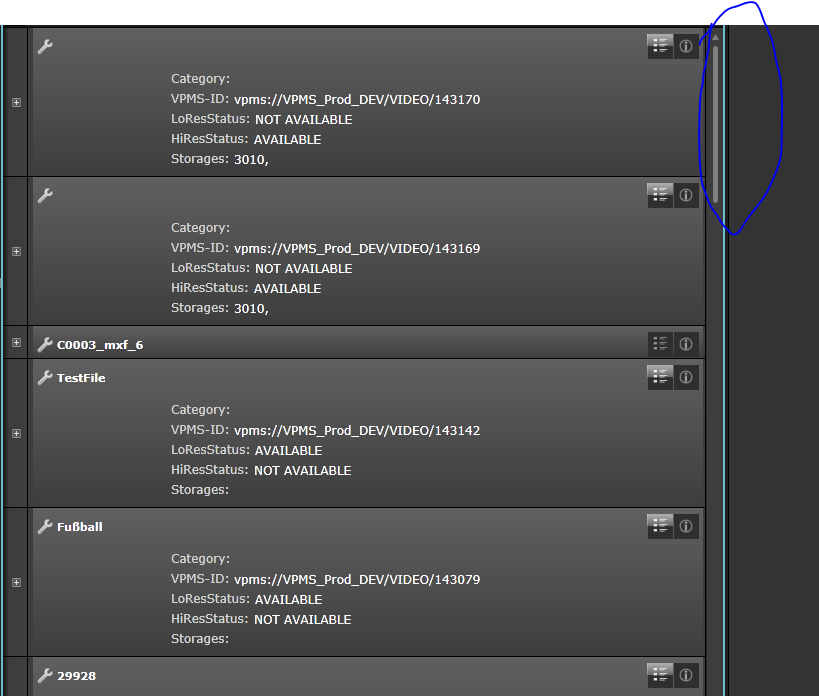Click wrench icon of item 143169
The width and height of the screenshot is (819, 696).
(45, 195)
